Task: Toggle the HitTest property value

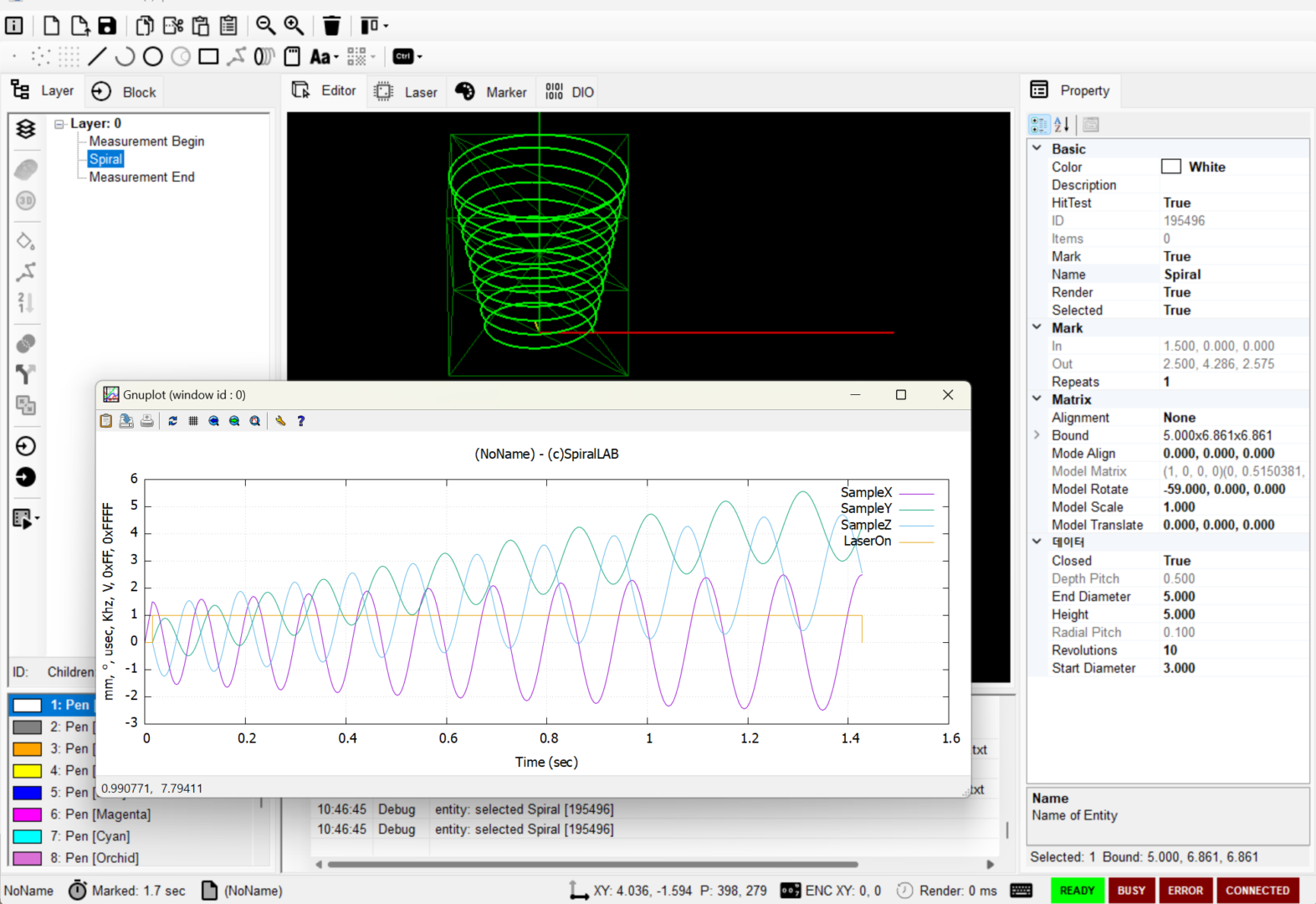Action: click(x=1176, y=203)
